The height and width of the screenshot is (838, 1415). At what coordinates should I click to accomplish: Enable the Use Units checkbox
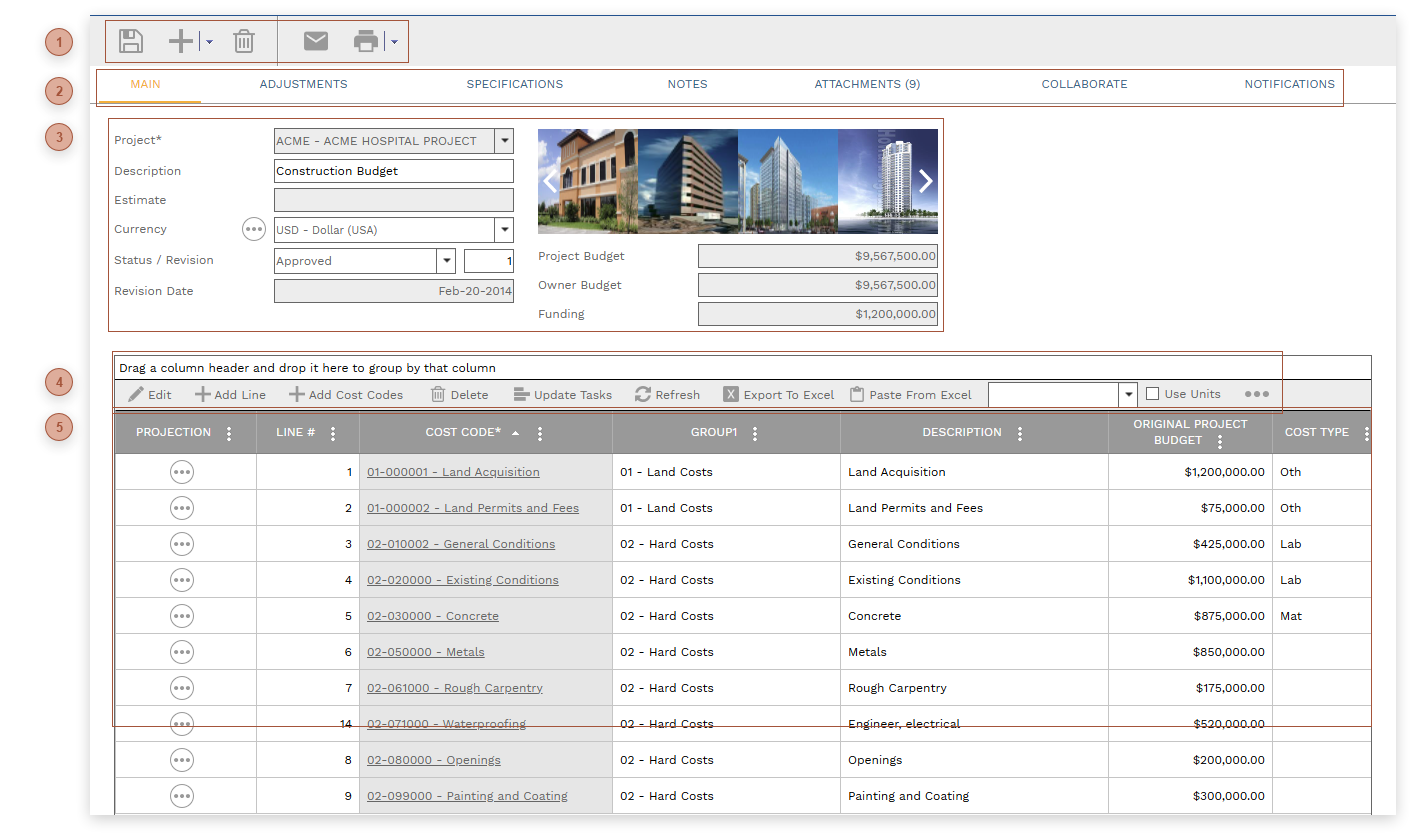[x=1153, y=394]
